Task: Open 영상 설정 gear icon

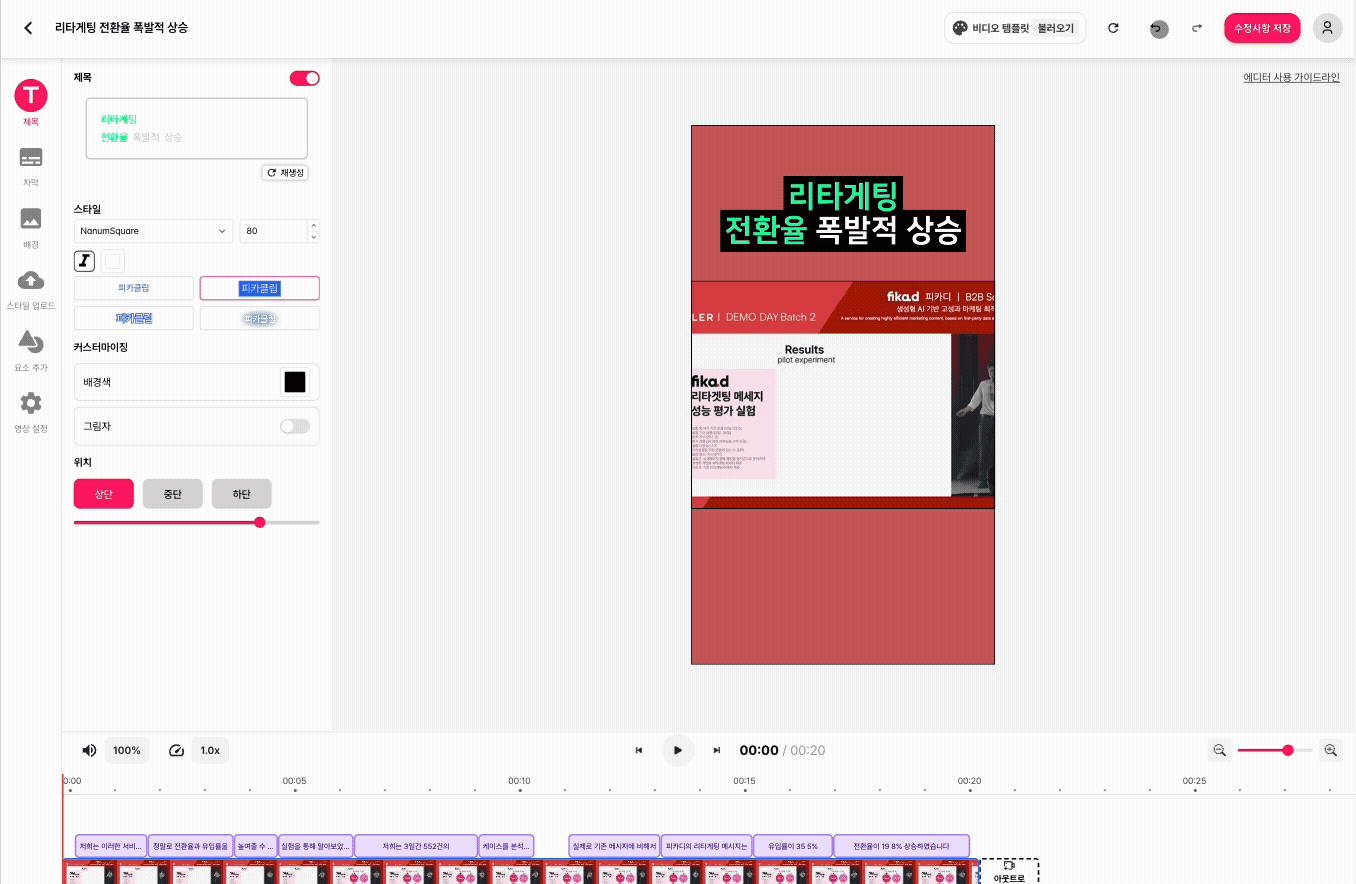Action: point(31,403)
